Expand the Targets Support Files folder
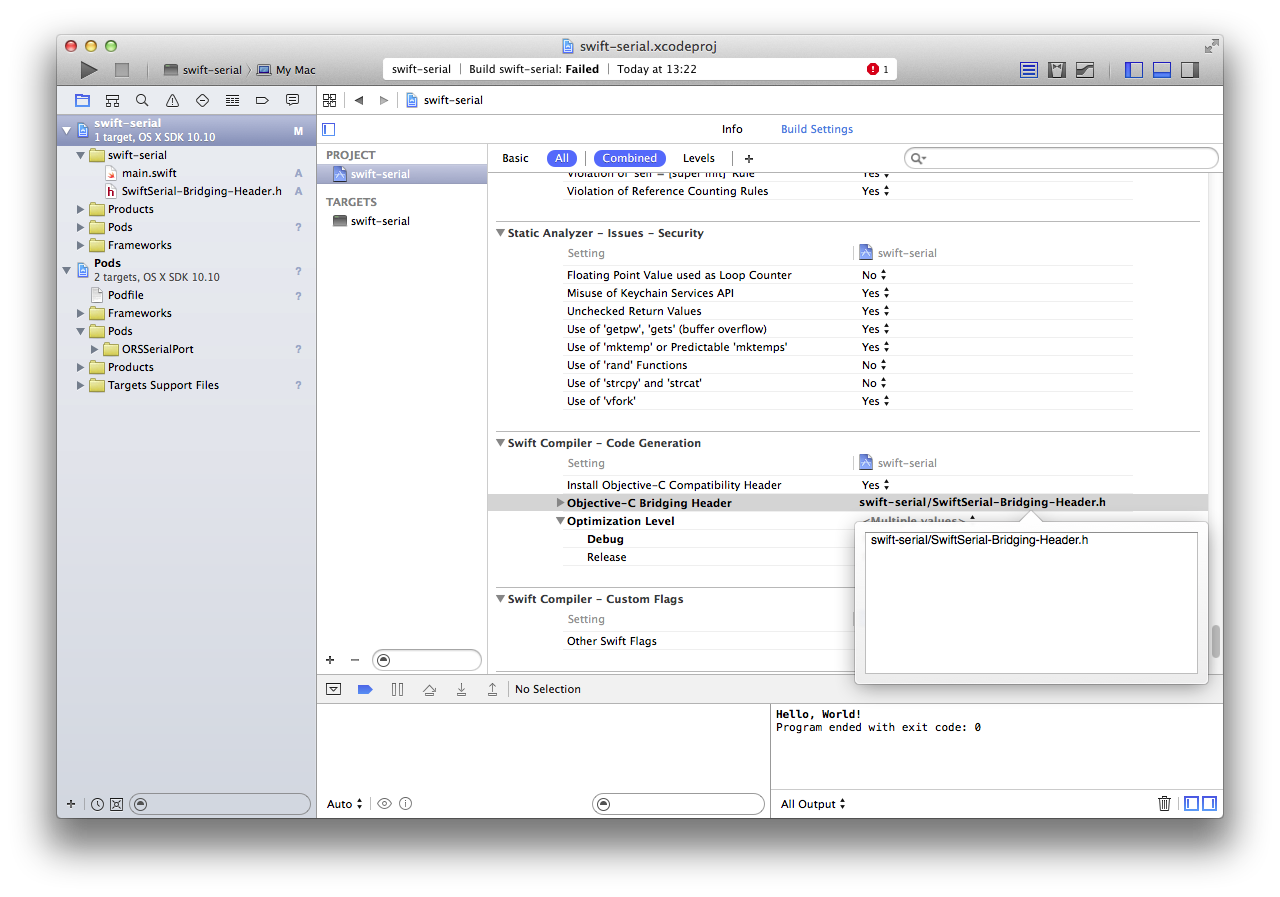Image resolution: width=1280 pixels, height=897 pixels. (81, 385)
